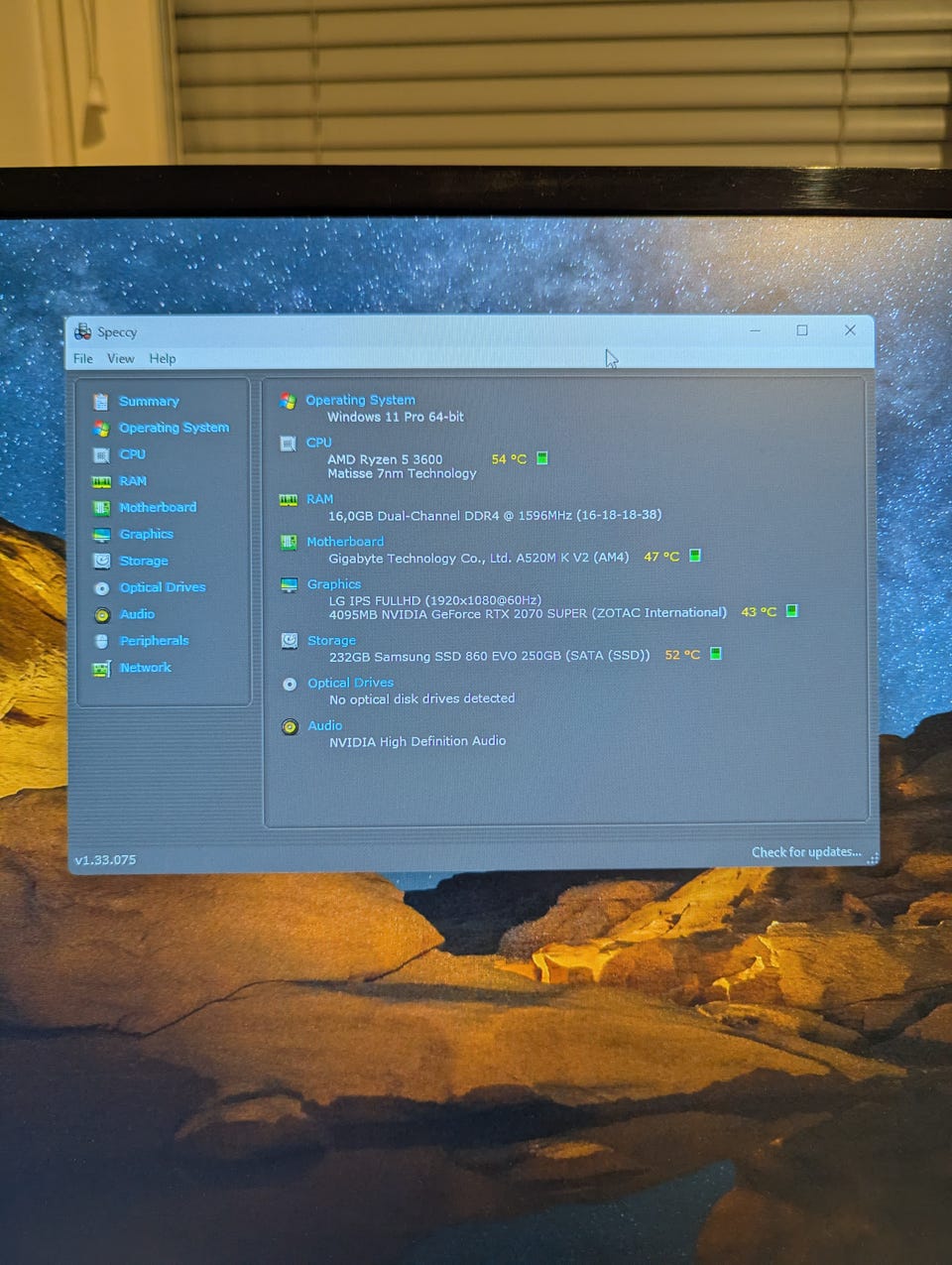Open the Audio heading link in summary

[324, 725]
